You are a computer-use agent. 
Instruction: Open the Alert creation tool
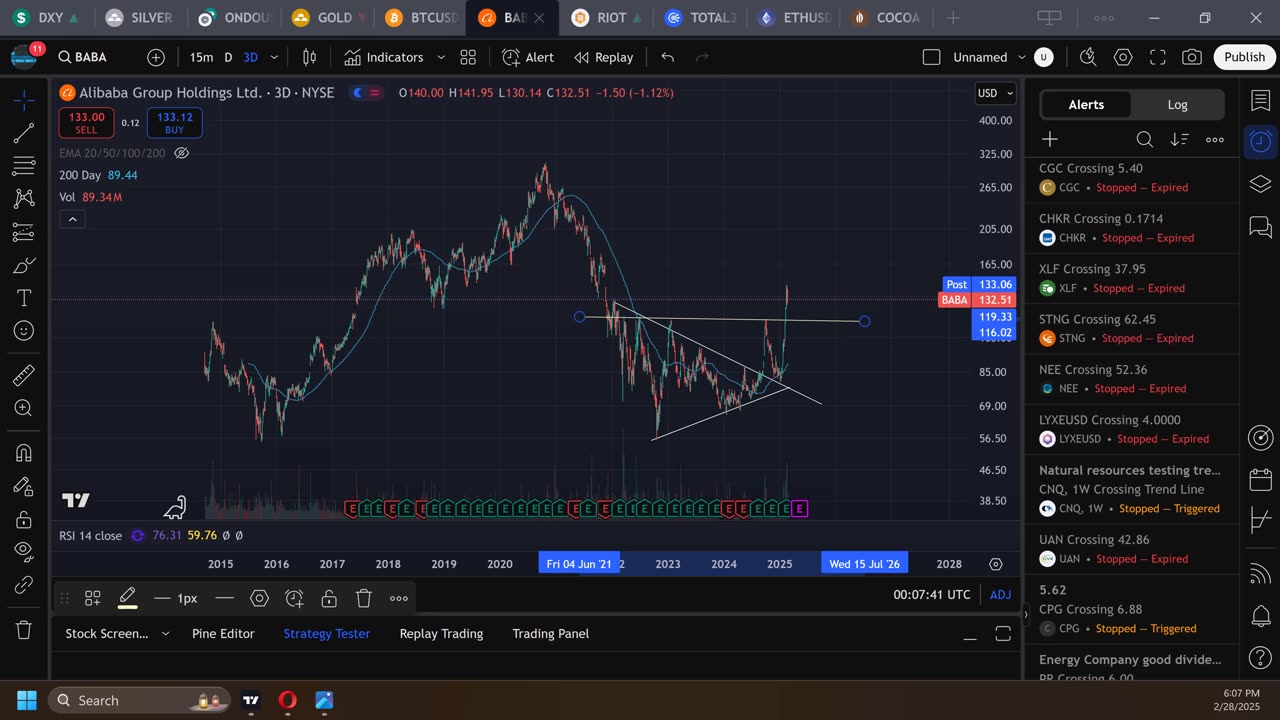(528, 57)
